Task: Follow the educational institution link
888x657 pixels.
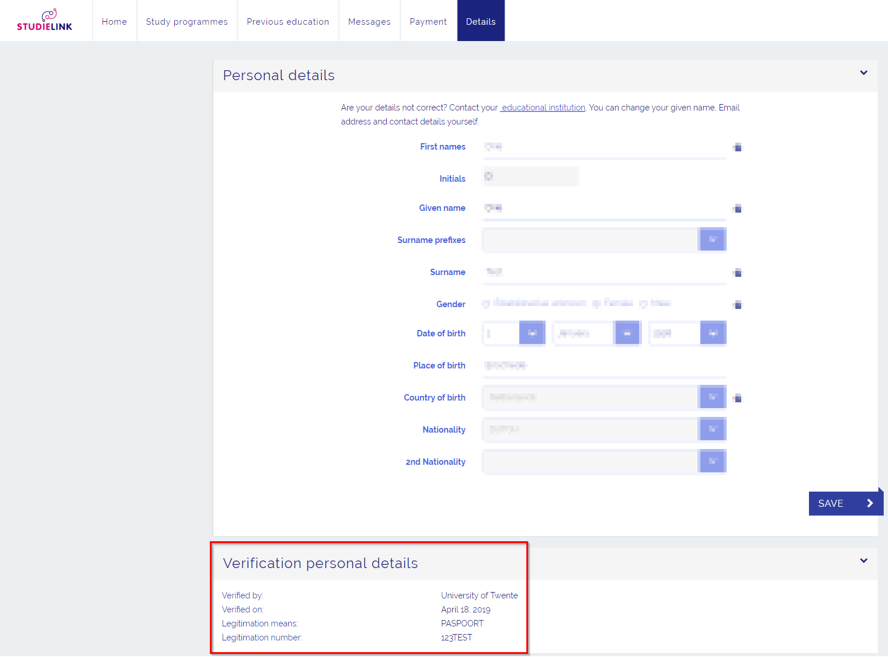Action: click(x=543, y=108)
